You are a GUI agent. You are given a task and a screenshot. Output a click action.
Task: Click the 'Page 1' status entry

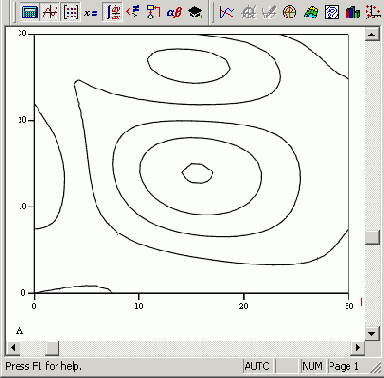[344, 366]
